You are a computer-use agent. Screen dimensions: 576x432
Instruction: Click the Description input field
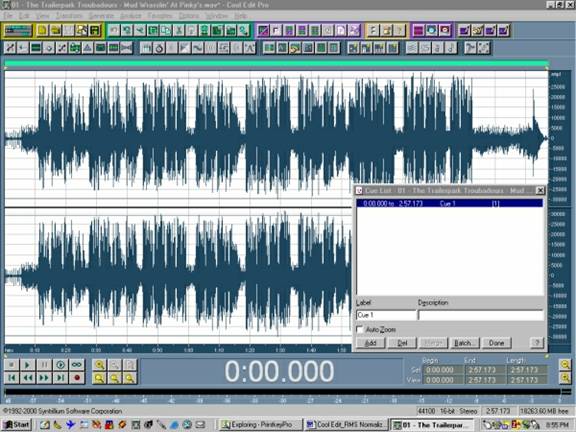point(480,315)
